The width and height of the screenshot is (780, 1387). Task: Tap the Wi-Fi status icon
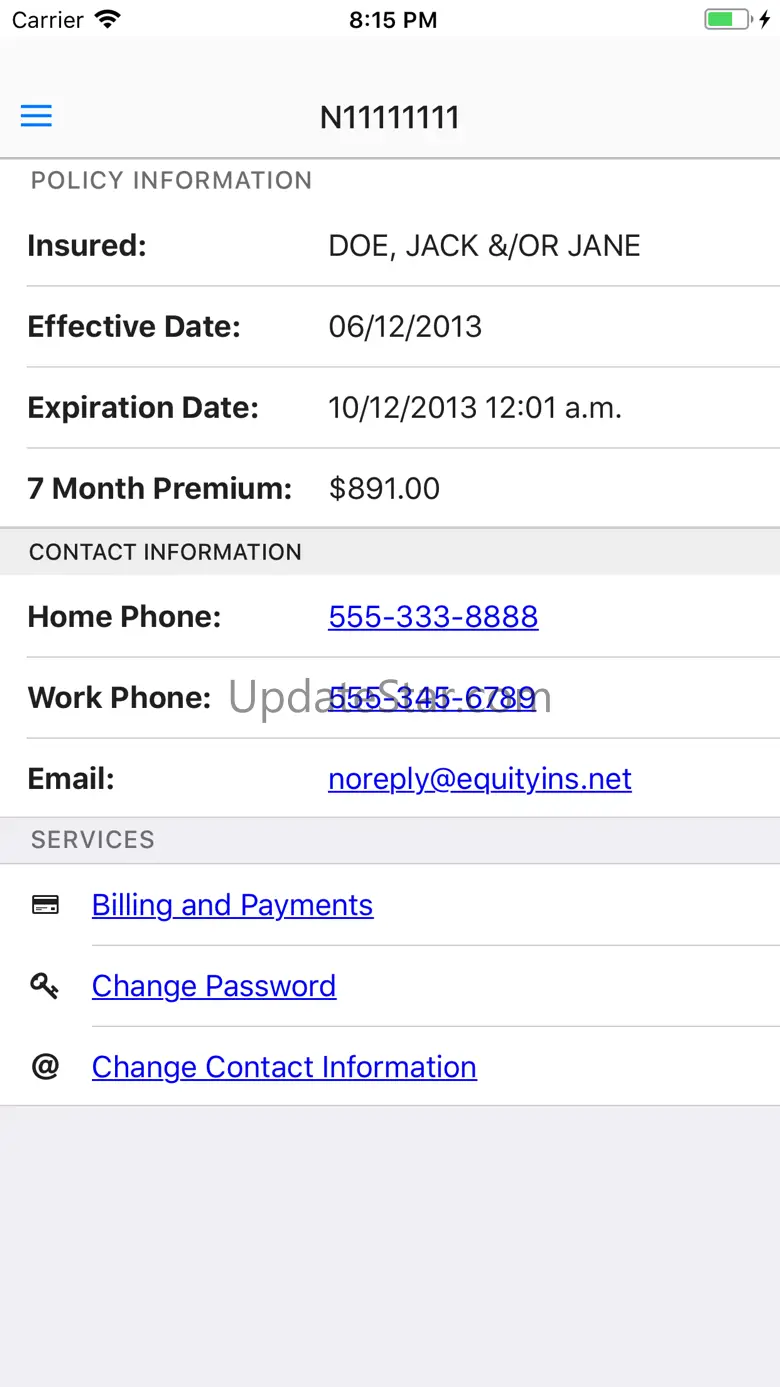coord(107,20)
